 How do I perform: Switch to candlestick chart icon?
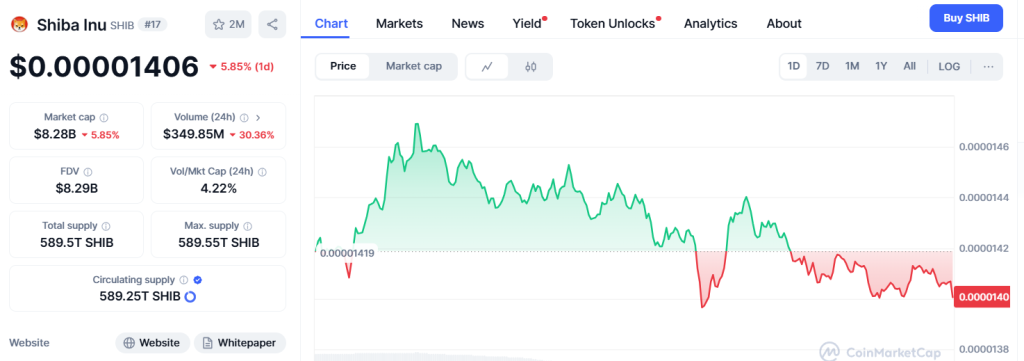[x=530, y=67]
